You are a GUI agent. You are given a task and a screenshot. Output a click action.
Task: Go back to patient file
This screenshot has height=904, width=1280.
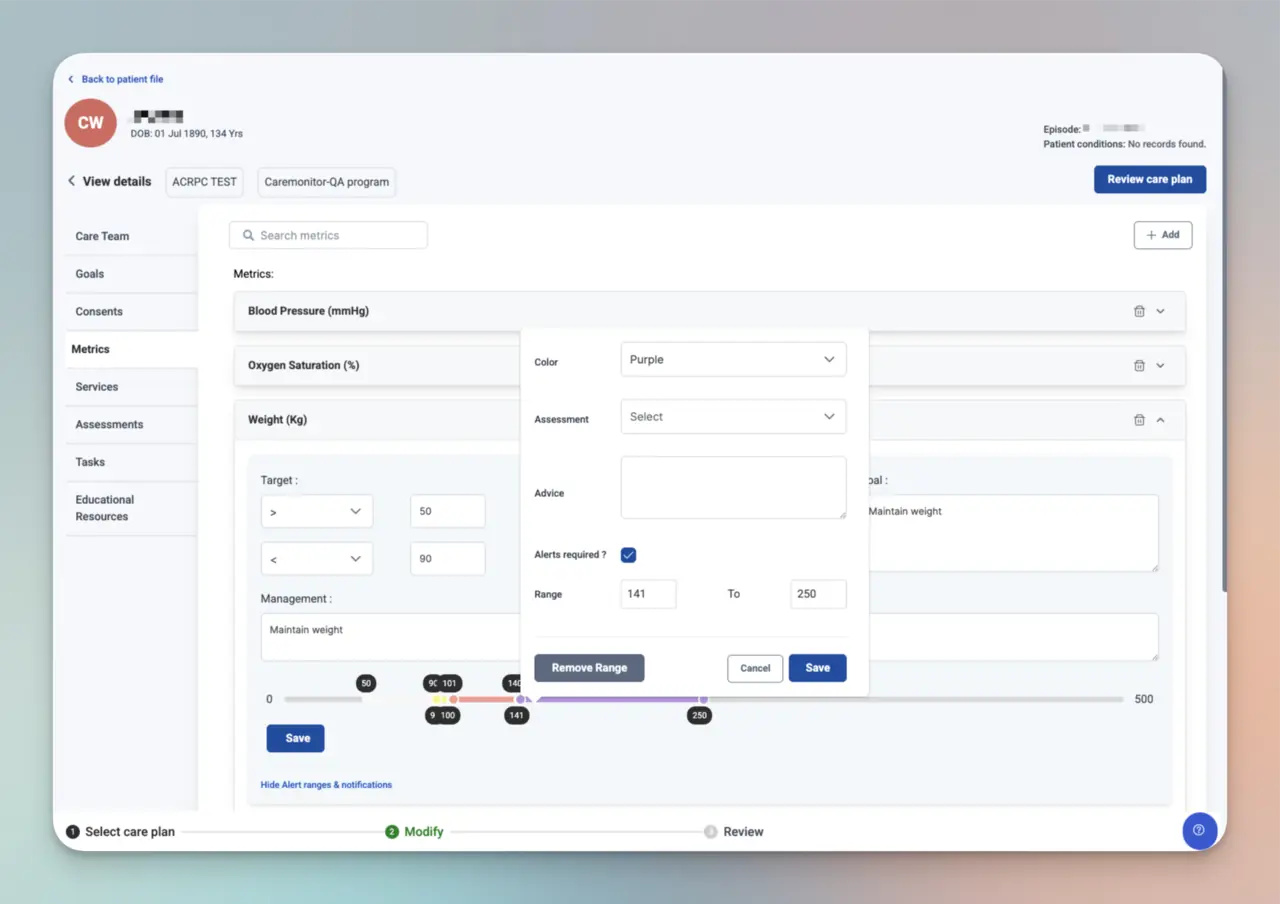(x=115, y=79)
